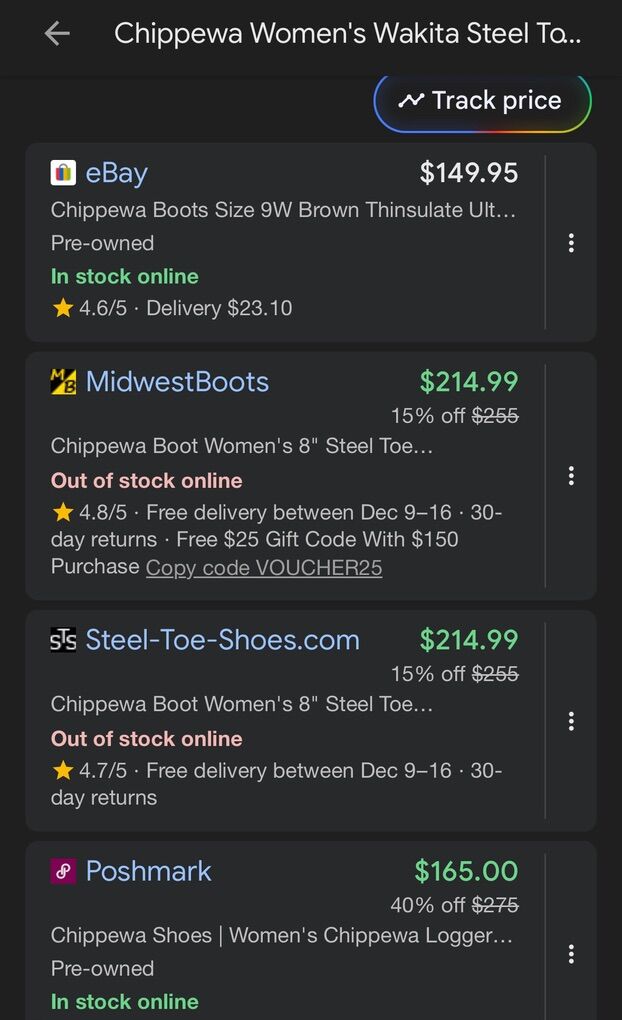This screenshot has width=622, height=1020.
Task: Go back with the arrow icon
Action: click(57, 34)
